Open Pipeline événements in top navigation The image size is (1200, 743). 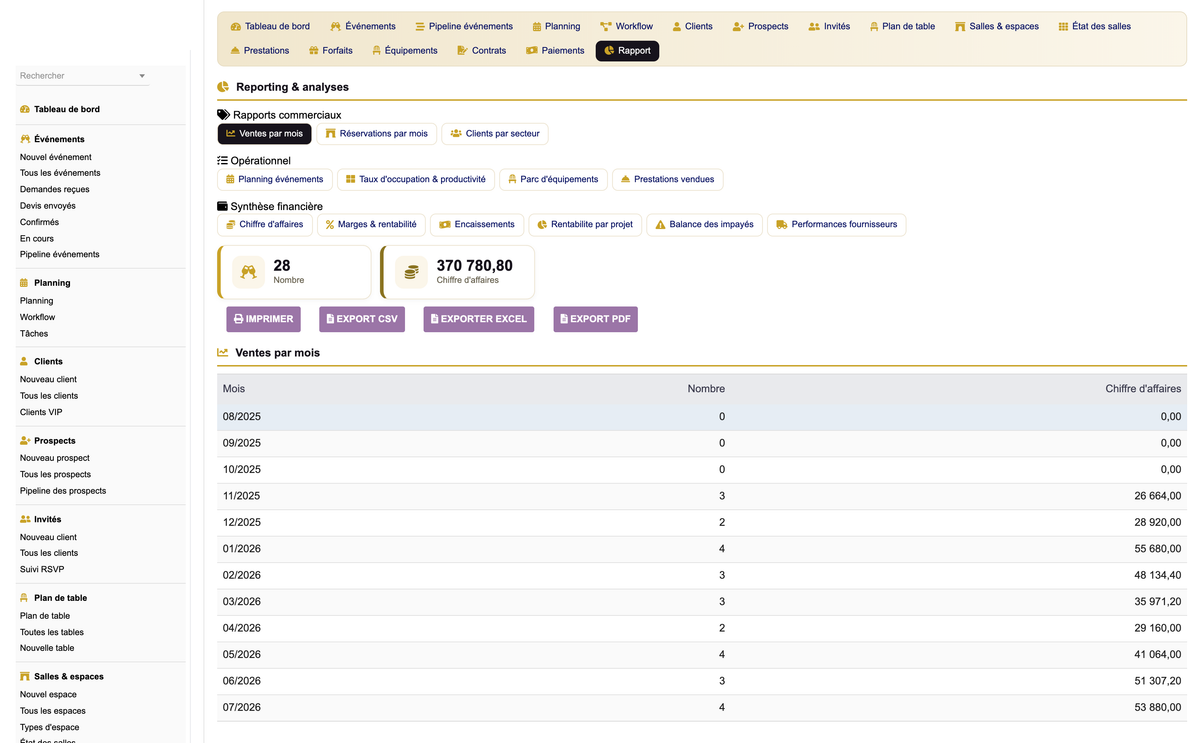click(464, 26)
